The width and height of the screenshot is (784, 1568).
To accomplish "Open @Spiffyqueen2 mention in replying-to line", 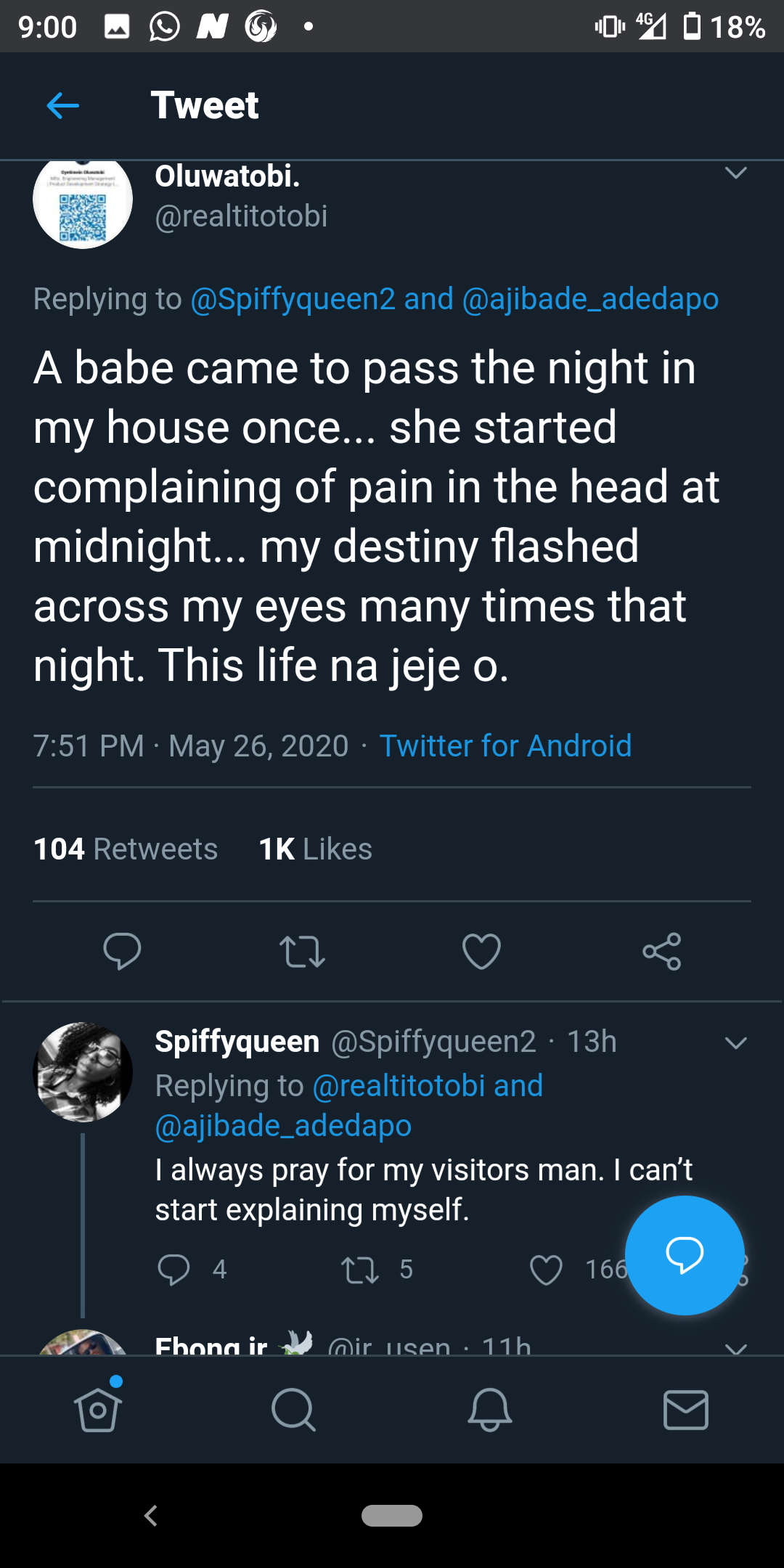I will pyautogui.click(x=293, y=299).
